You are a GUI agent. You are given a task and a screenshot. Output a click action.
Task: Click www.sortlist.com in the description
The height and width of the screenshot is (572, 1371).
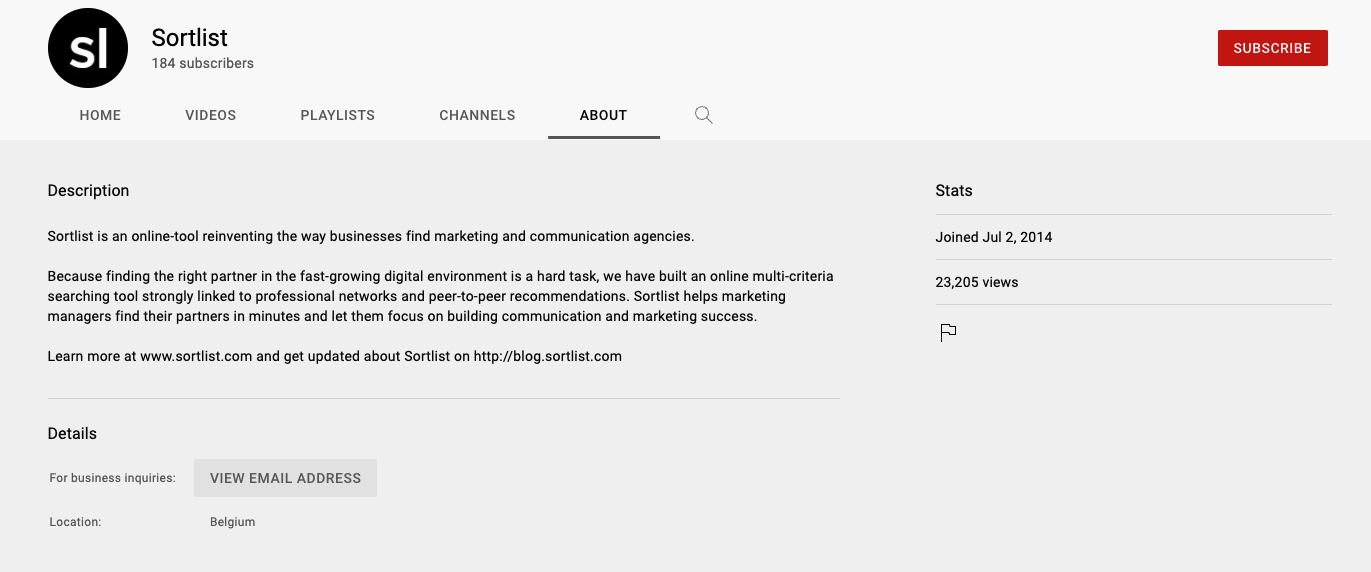pos(196,356)
